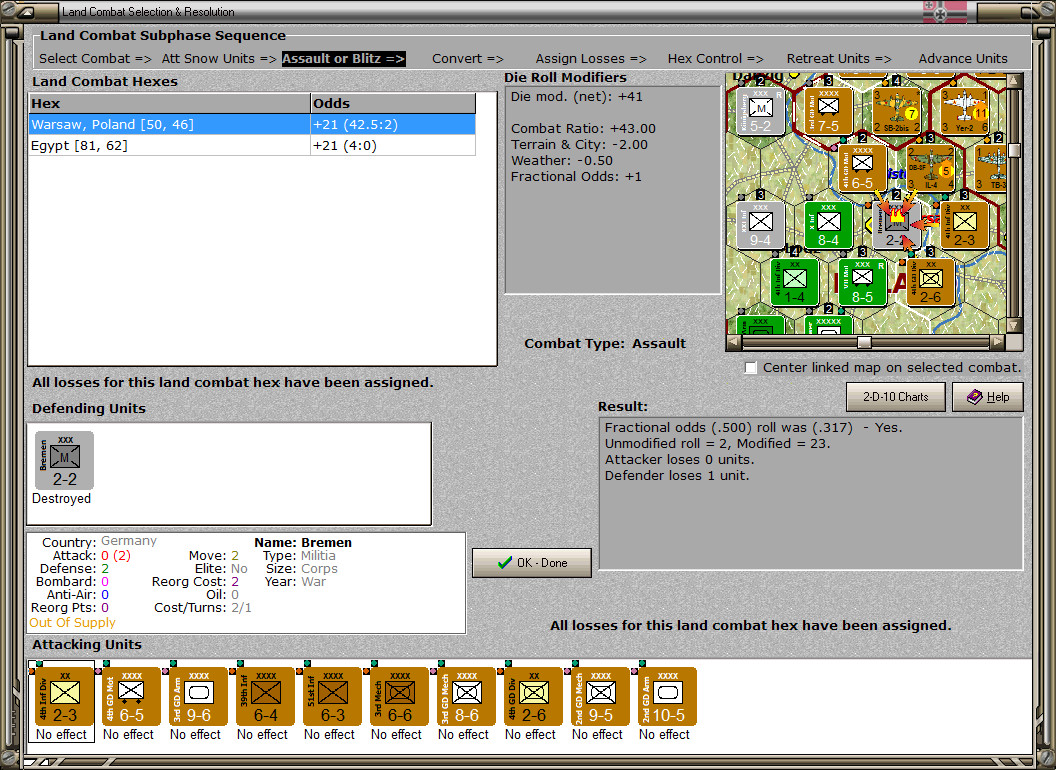Click Combat Ratio: +43.00 line

click(583, 128)
